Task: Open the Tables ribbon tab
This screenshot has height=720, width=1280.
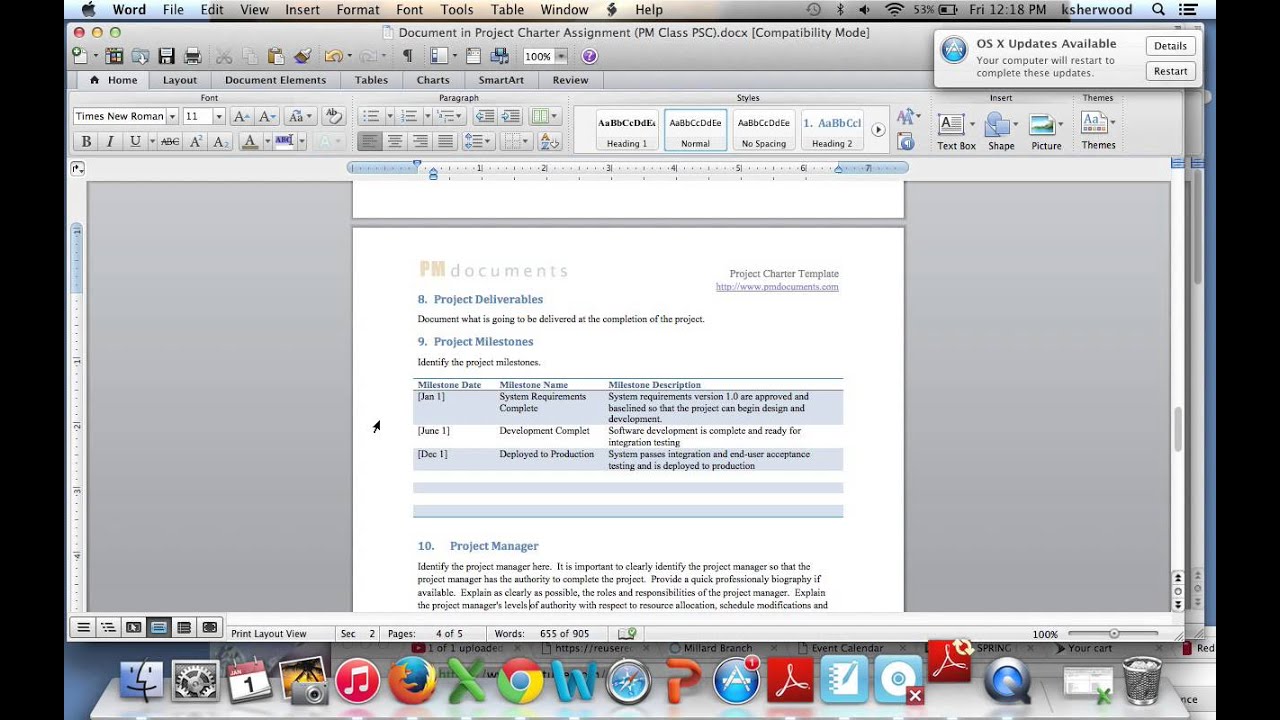Action: pyautogui.click(x=371, y=80)
